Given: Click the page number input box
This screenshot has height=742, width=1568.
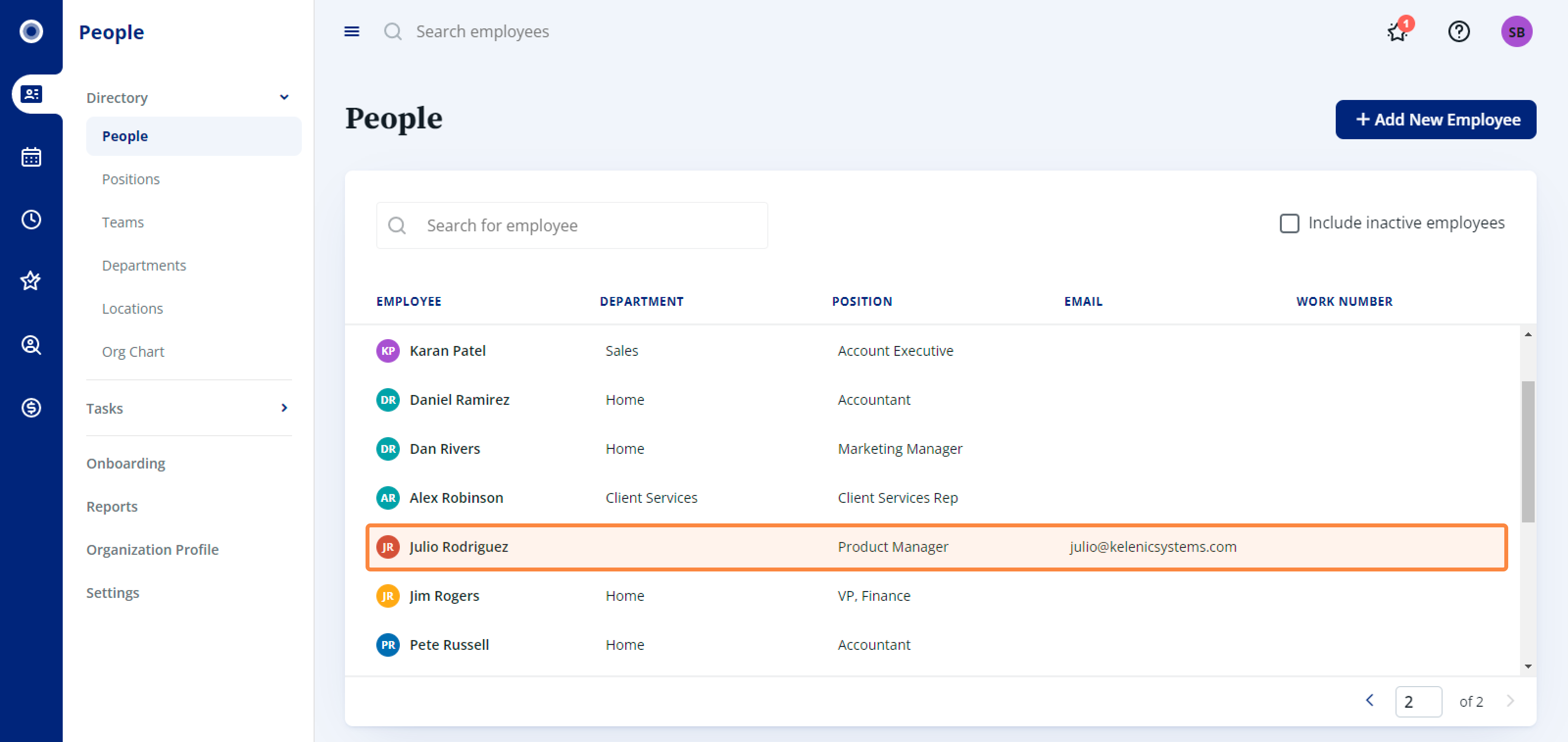Looking at the screenshot, I should click(1418, 701).
